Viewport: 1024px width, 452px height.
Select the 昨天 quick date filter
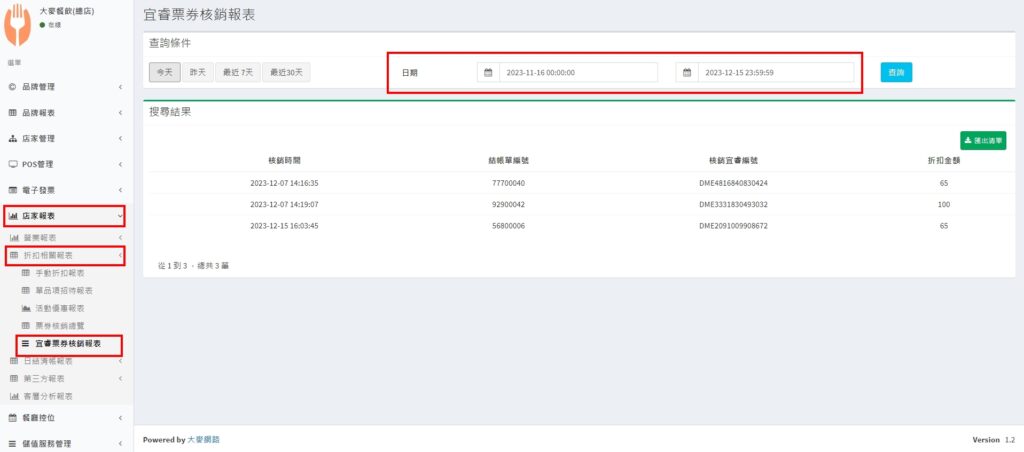pyautogui.click(x=198, y=72)
